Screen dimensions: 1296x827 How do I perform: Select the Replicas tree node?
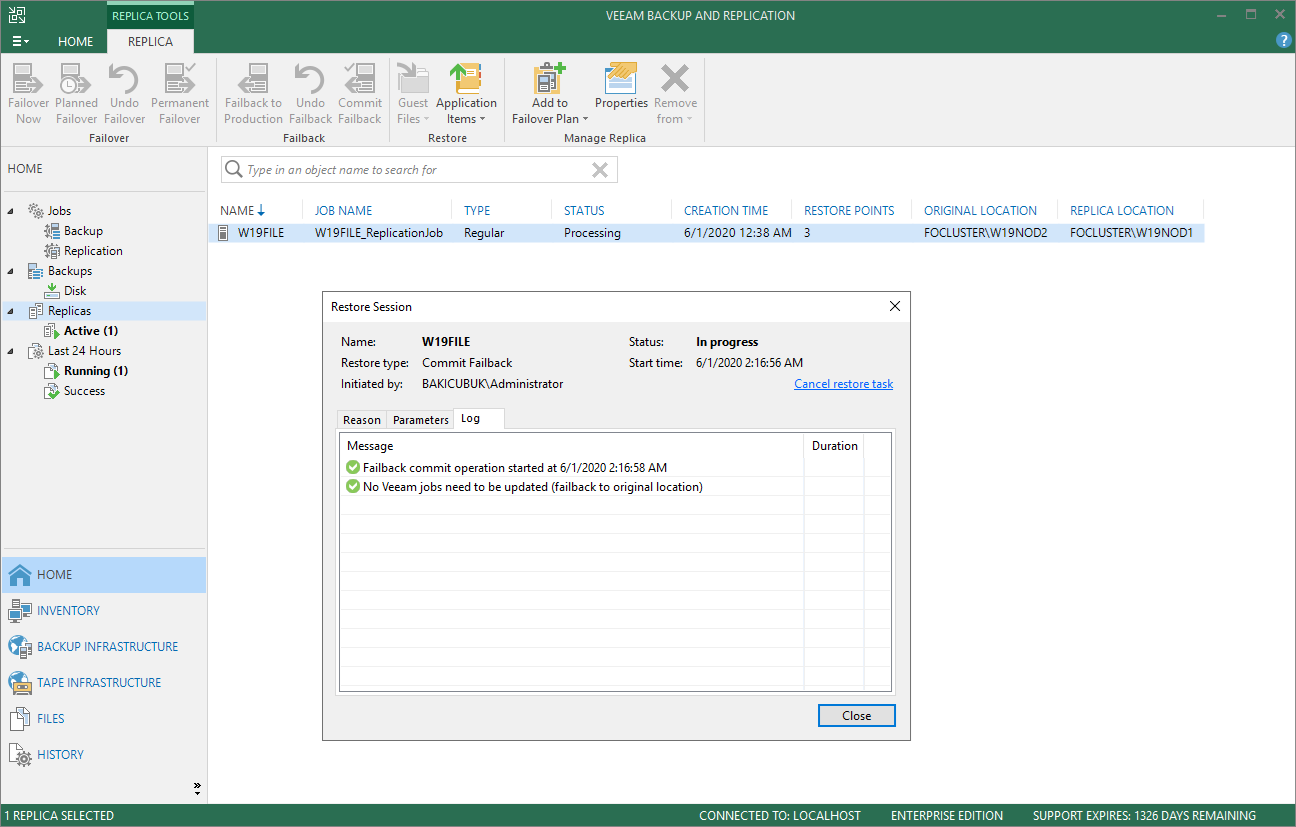pos(69,311)
